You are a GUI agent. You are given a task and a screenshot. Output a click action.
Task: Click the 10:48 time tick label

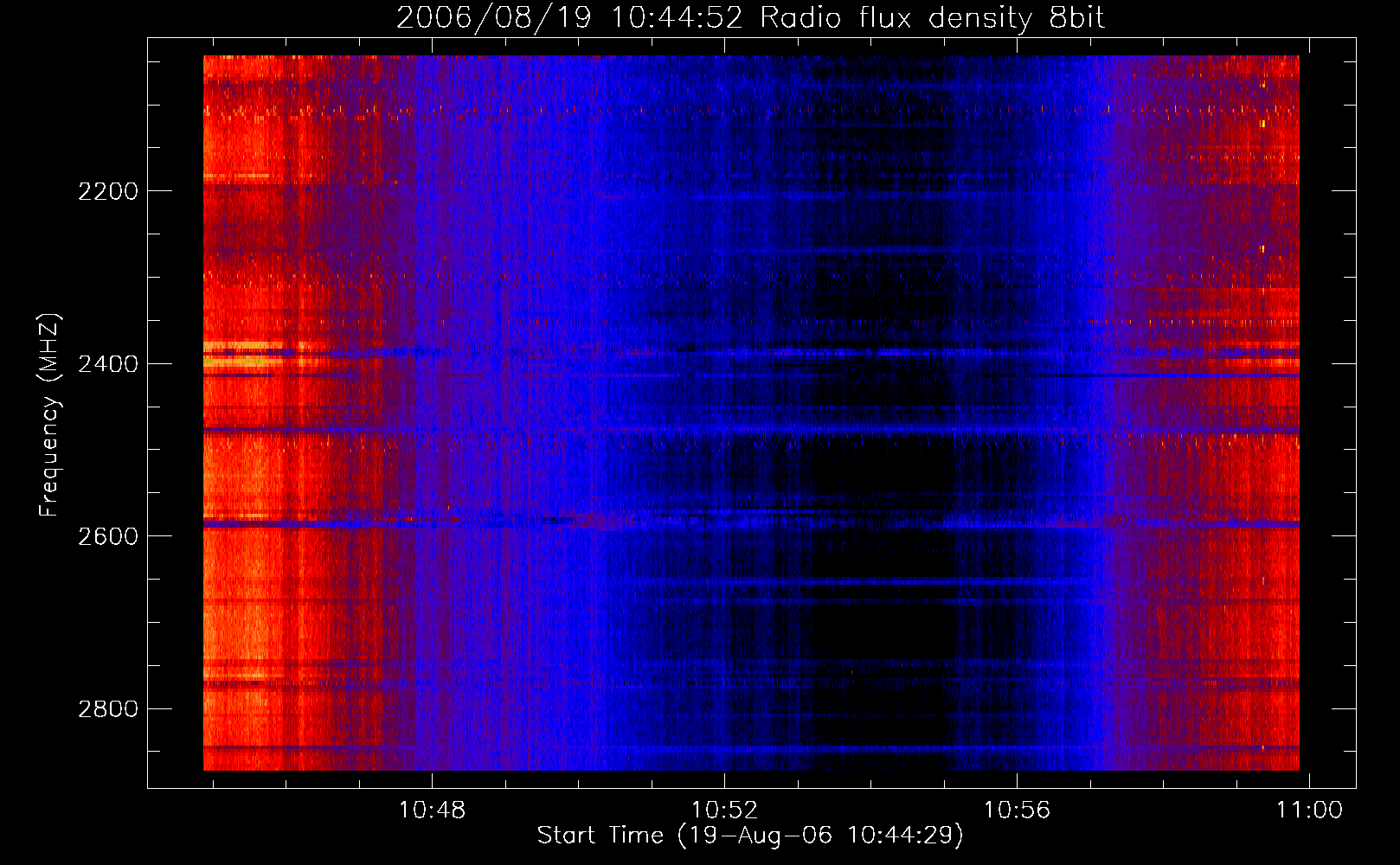[x=431, y=811]
